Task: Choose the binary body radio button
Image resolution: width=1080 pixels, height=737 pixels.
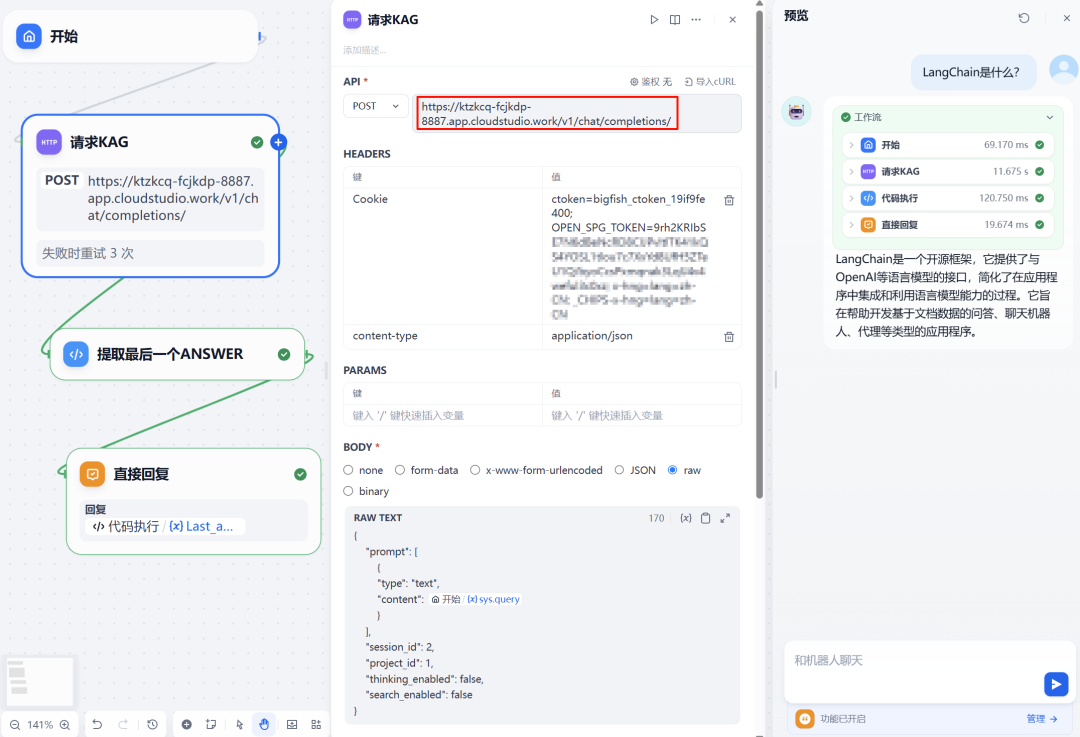Action: coord(348,491)
